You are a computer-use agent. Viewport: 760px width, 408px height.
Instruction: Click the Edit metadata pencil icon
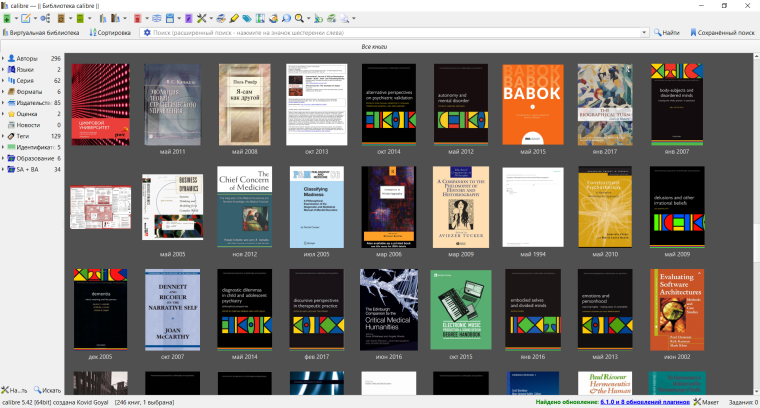pyautogui.click(x=26, y=18)
